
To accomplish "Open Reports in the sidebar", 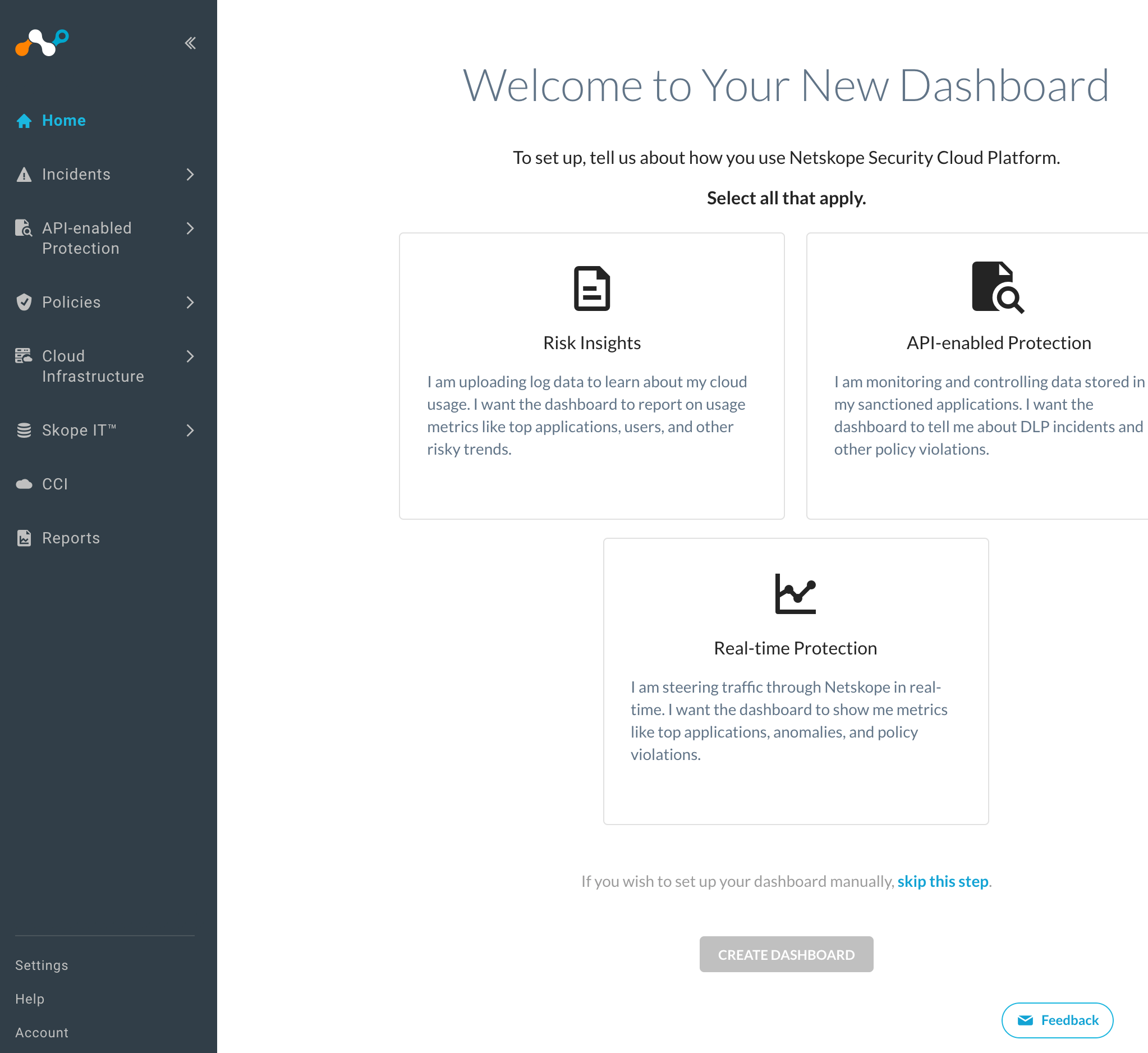I will [71, 538].
